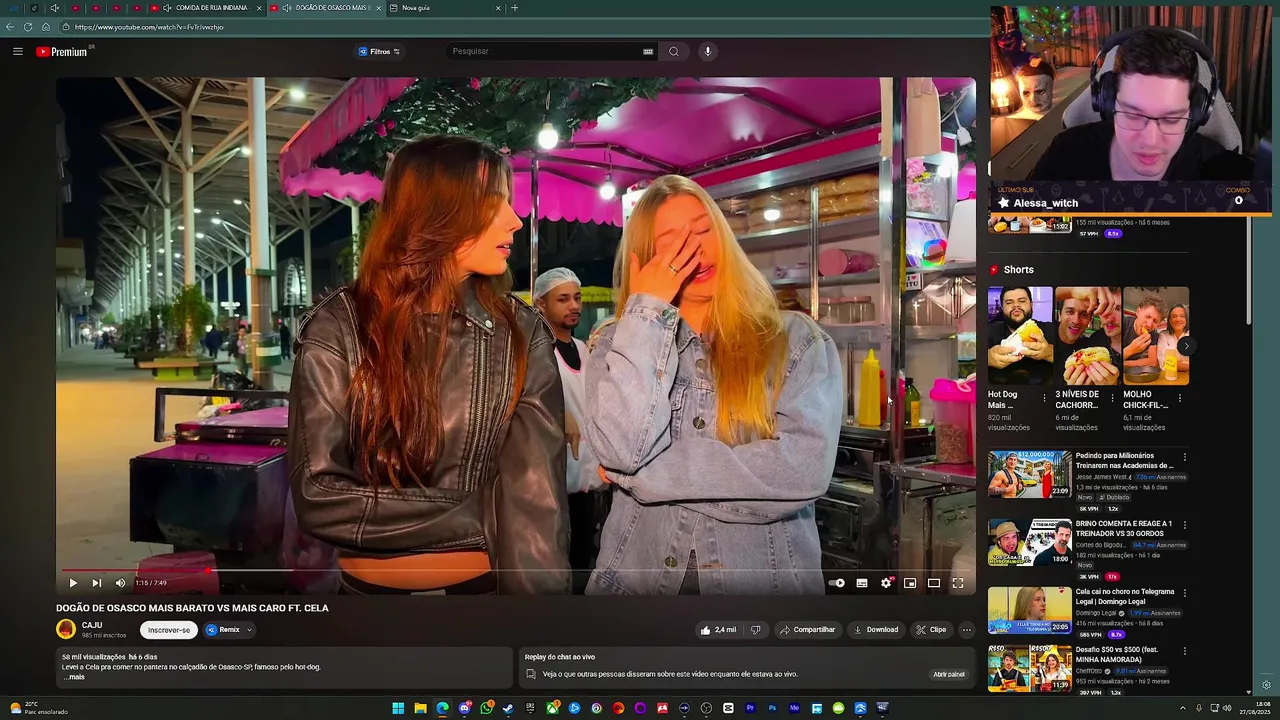Open File Explorer from taskbar
The width and height of the screenshot is (1280, 720).
(x=420, y=708)
